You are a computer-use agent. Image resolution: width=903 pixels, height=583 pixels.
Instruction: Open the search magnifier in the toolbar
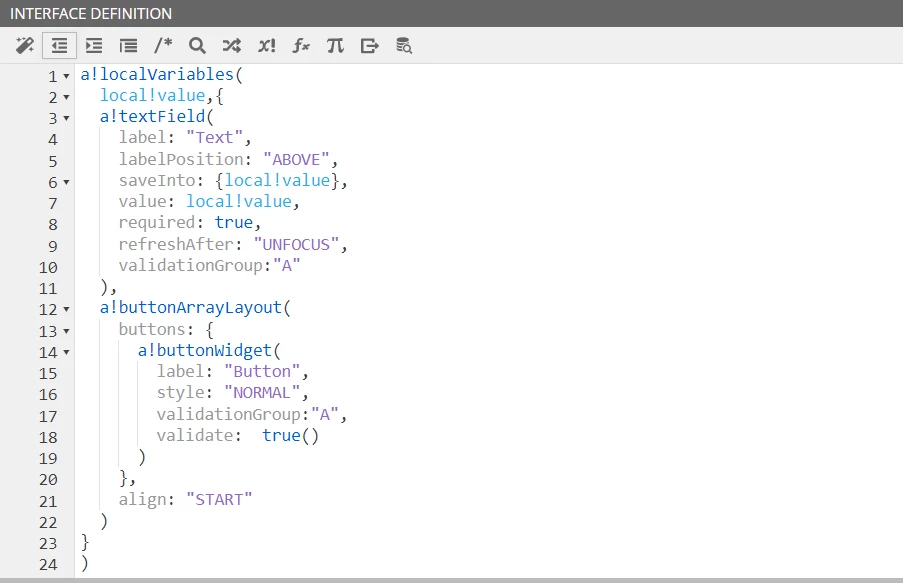198,46
